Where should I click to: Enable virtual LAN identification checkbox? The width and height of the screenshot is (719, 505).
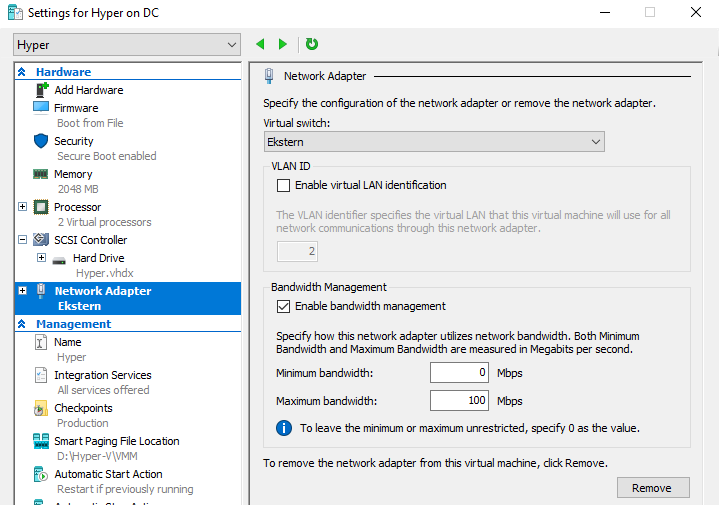click(283, 185)
